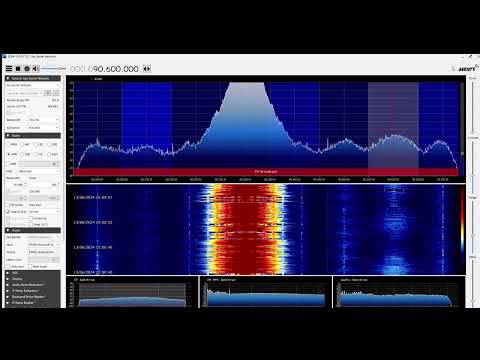Click the spy server host address field
Viewport: 480px width, 360px height.
[x=24, y=93]
